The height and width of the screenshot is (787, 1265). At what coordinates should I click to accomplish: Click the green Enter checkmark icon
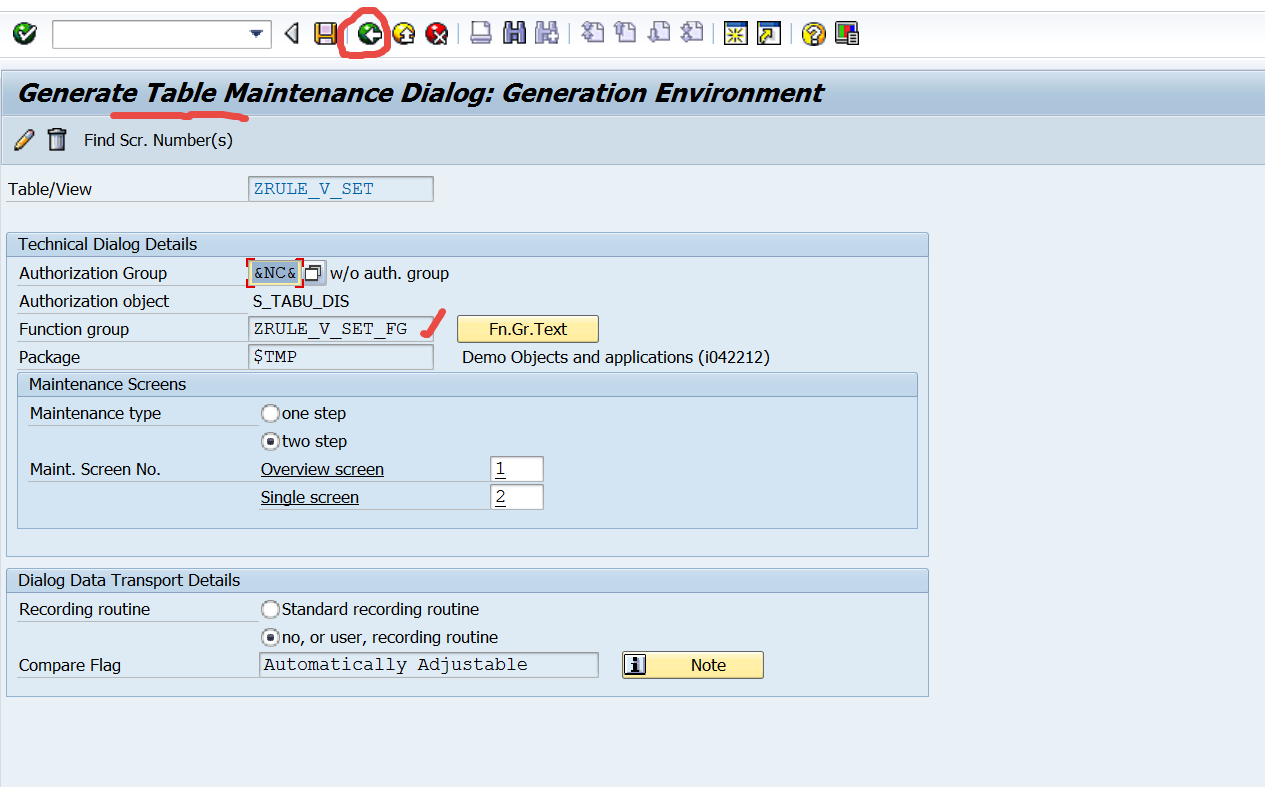coord(24,34)
